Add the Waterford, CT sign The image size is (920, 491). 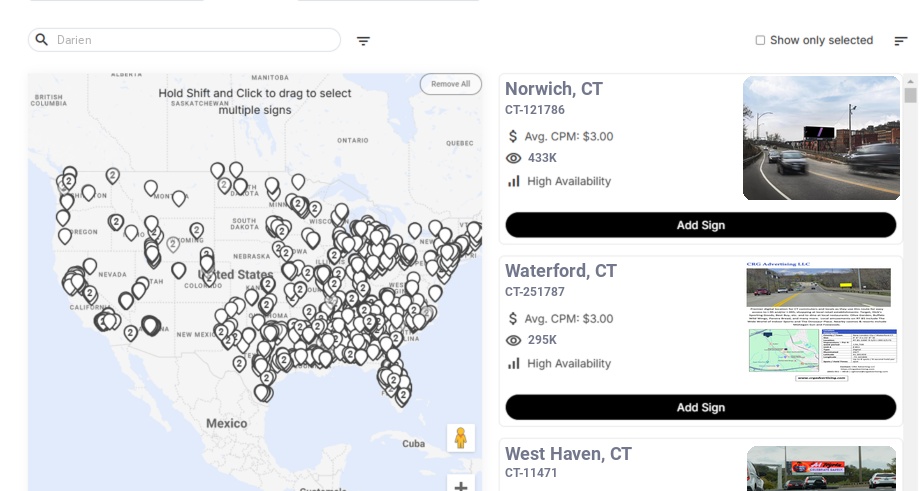tap(700, 407)
